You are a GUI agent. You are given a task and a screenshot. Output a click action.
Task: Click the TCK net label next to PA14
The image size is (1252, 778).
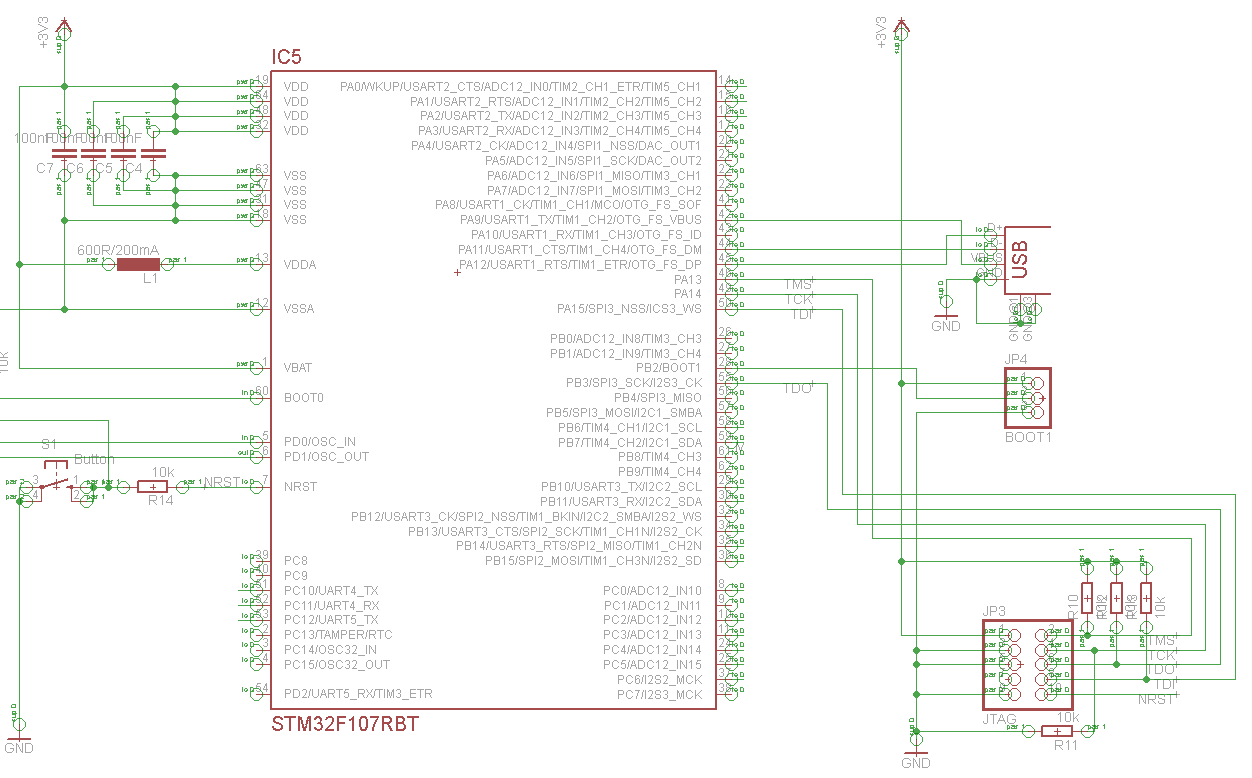pos(798,300)
